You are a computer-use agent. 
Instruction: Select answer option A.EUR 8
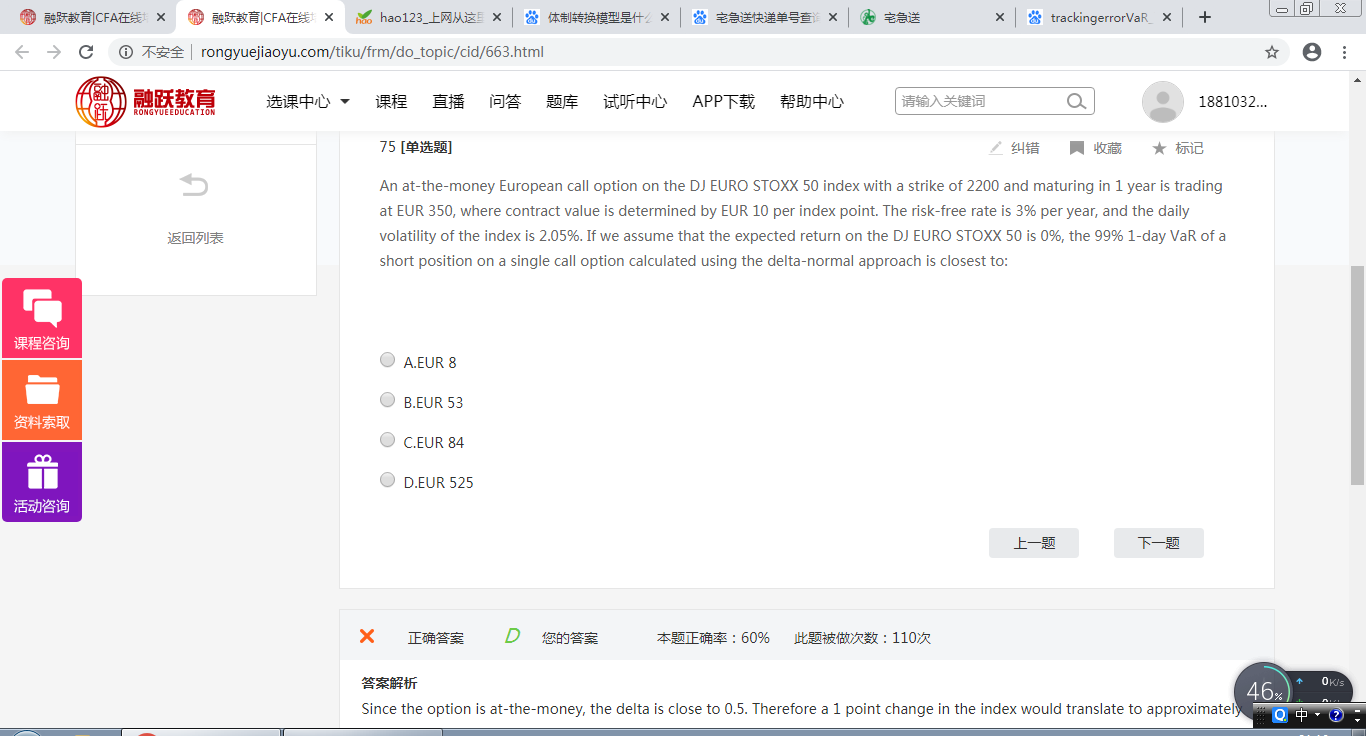(388, 360)
